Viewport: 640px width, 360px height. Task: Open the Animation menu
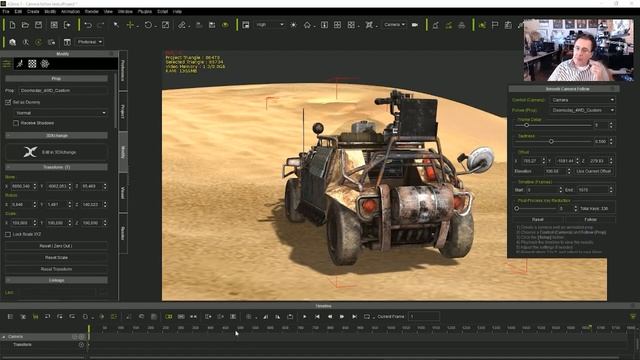70,11
